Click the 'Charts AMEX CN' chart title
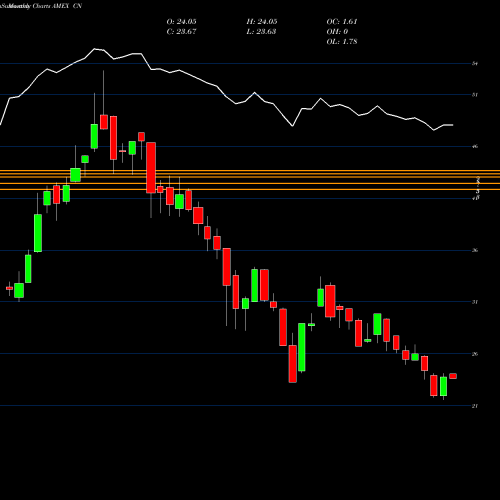500x500 pixels. coord(57,6)
